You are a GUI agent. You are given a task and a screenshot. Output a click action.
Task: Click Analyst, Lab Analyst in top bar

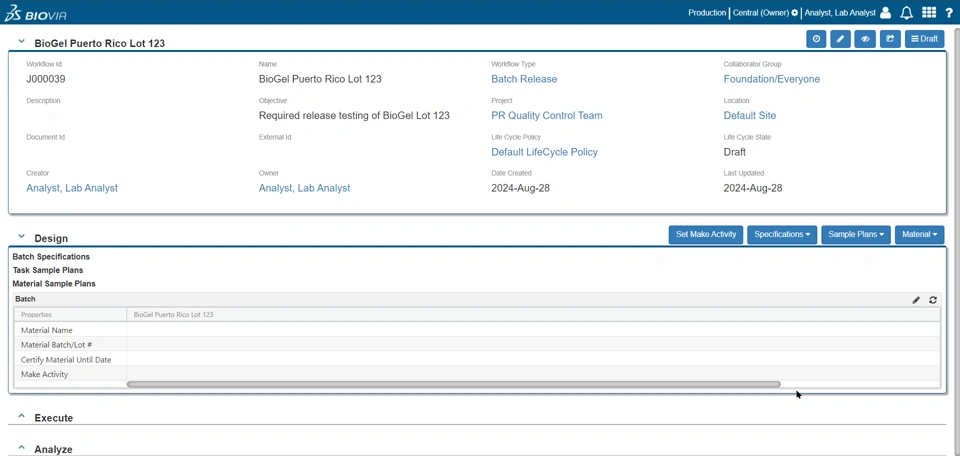tap(840, 13)
